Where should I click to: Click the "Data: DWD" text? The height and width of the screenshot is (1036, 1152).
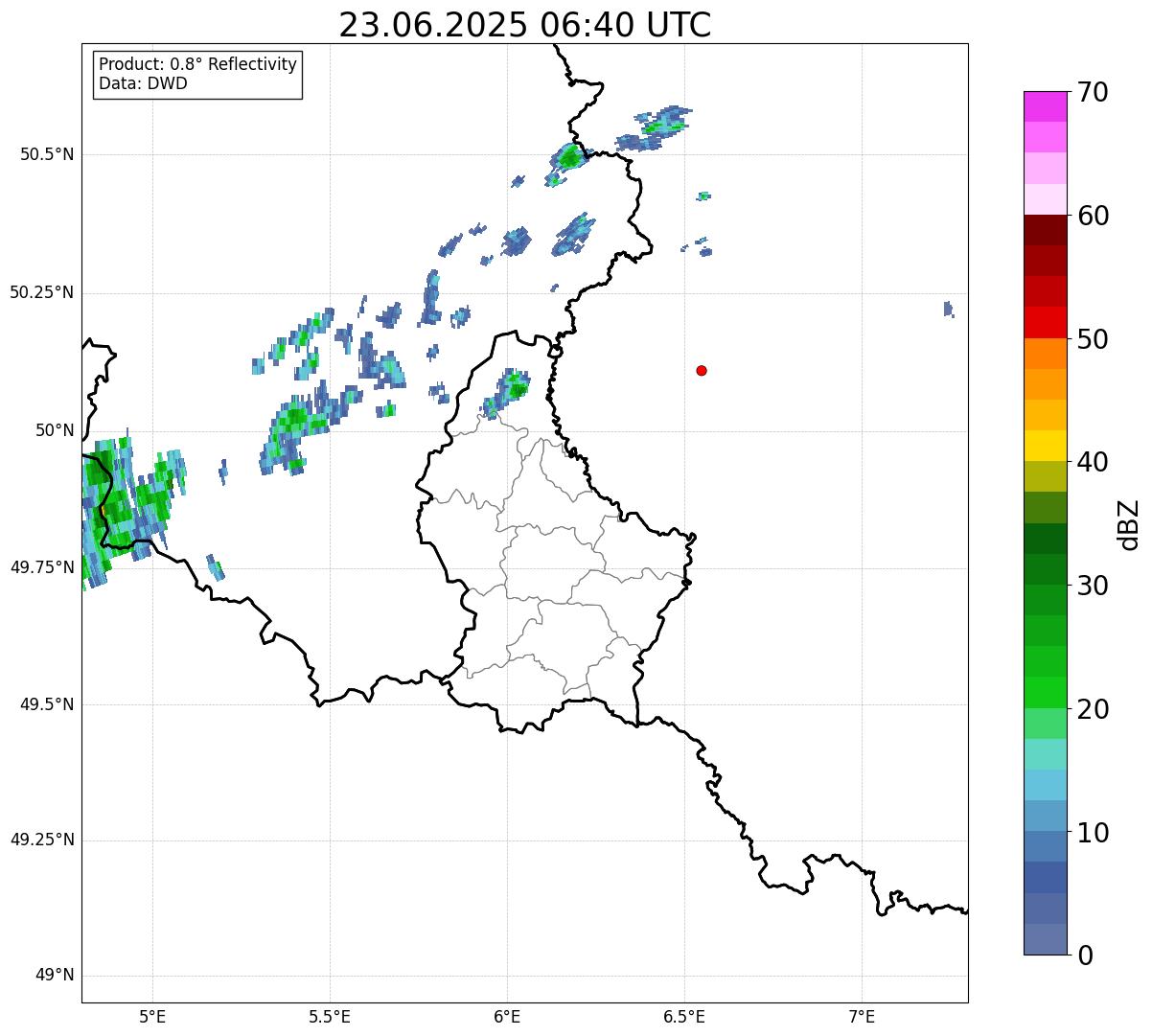(144, 83)
